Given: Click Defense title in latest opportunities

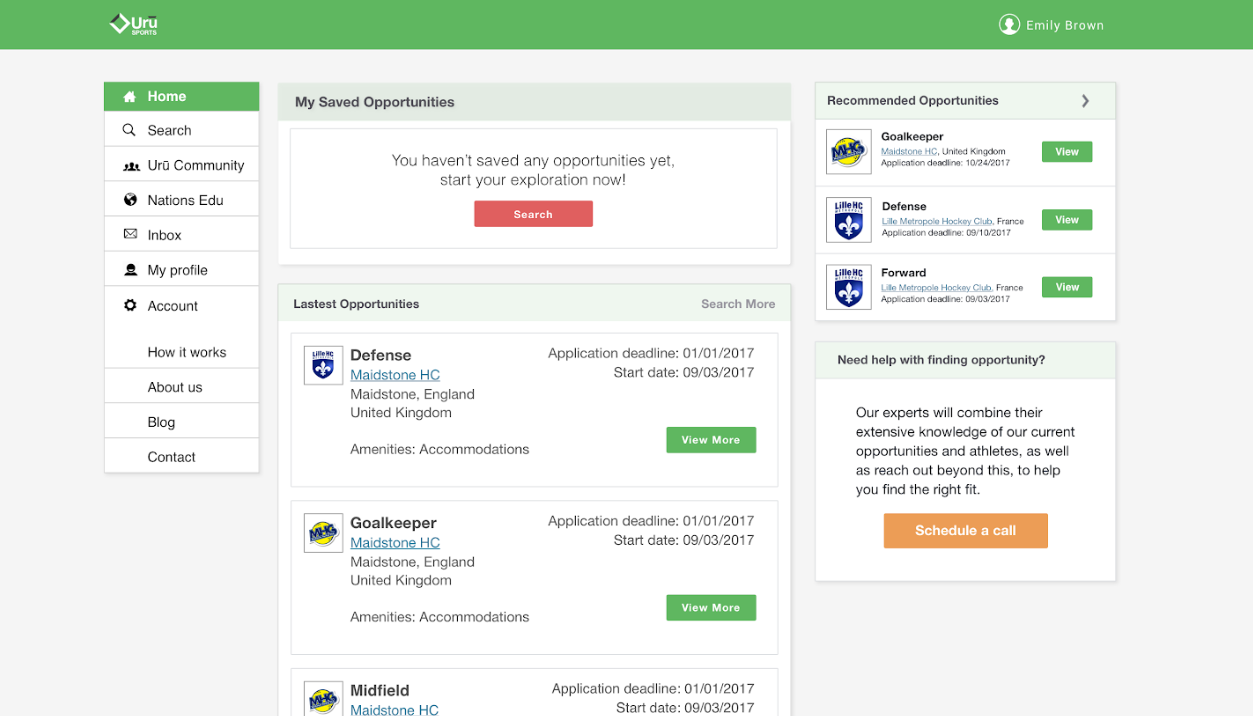Looking at the screenshot, I should [381, 355].
